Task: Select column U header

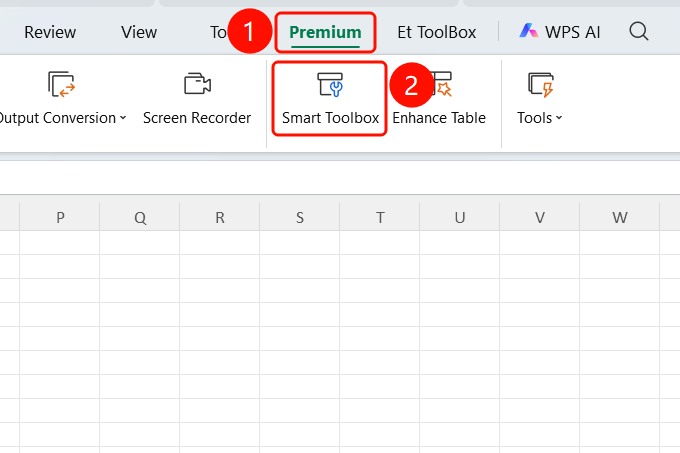Action: pyautogui.click(x=460, y=217)
